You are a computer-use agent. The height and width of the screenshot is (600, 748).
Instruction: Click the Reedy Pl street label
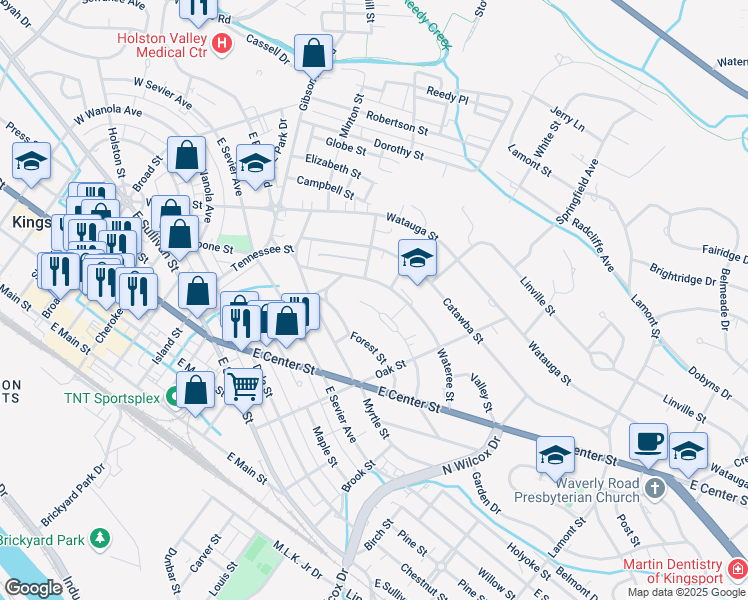click(447, 95)
